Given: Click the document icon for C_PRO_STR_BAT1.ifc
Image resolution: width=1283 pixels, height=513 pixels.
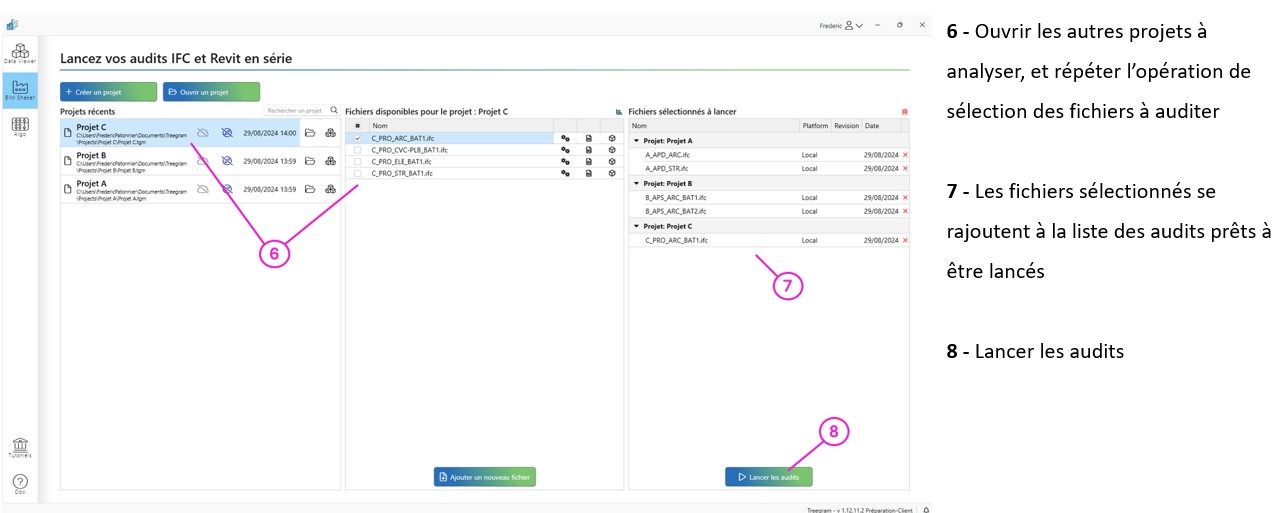Looking at the screenshot, I should point(589,173).
